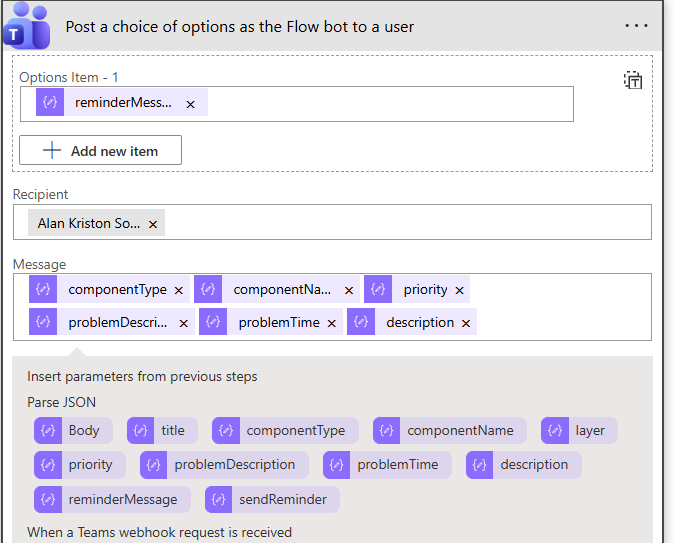Remove description token from Message field
The image size is (675, 543).
pyautogui.click(x=466, y=323)
